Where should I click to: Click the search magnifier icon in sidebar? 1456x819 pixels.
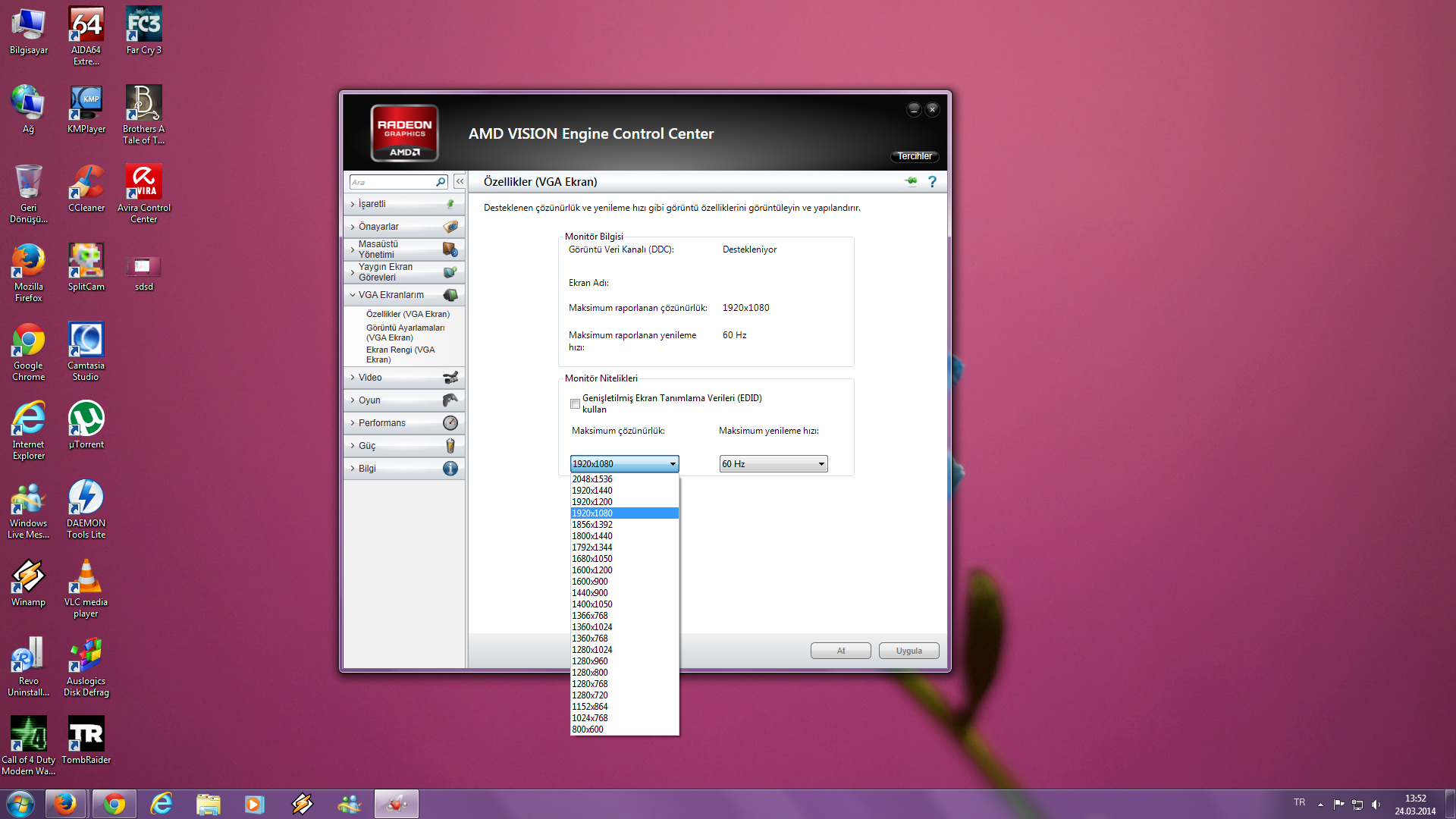click(x=441, y=182)
